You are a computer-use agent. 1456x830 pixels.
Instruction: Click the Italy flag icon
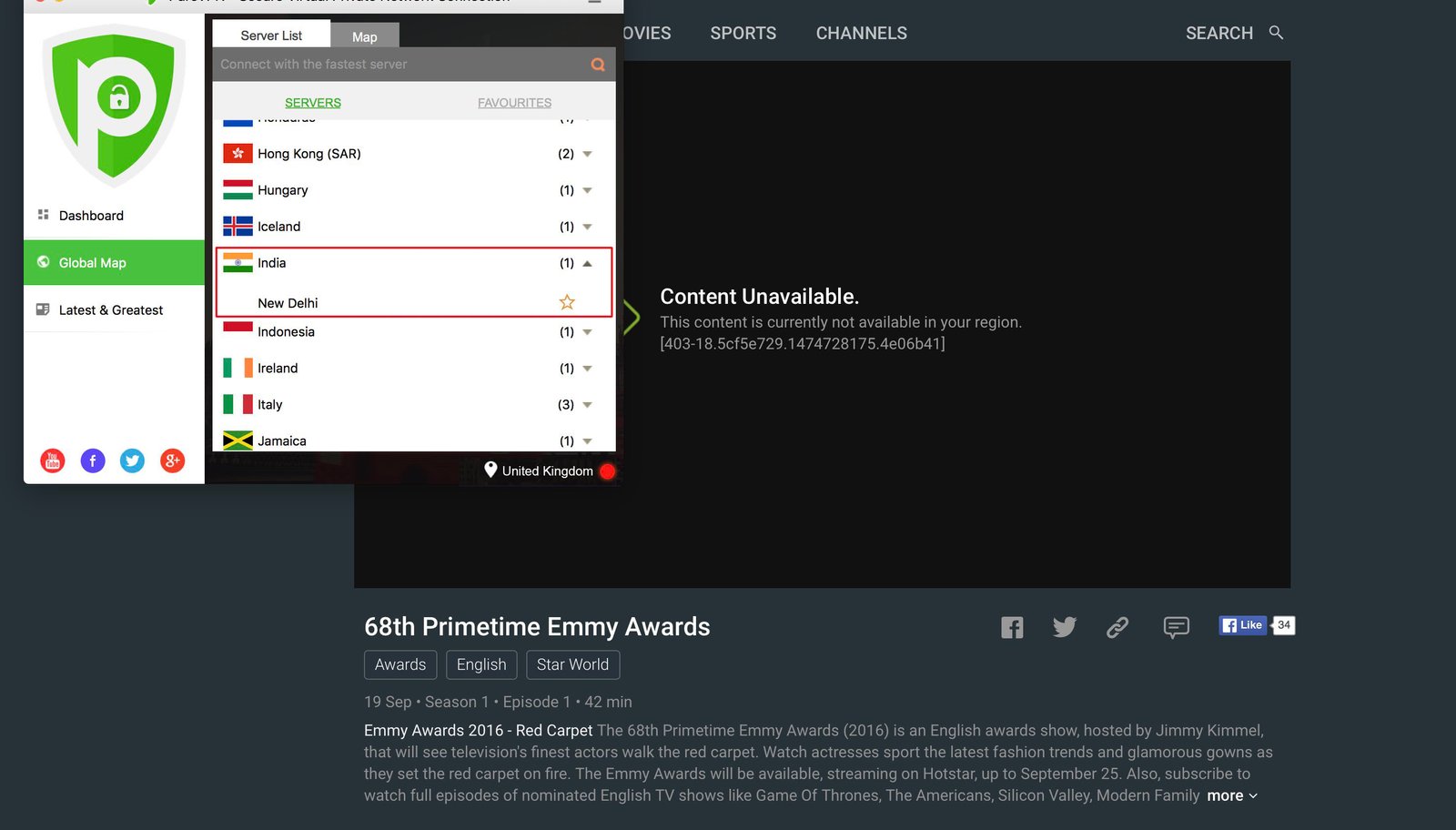point(238,404)
